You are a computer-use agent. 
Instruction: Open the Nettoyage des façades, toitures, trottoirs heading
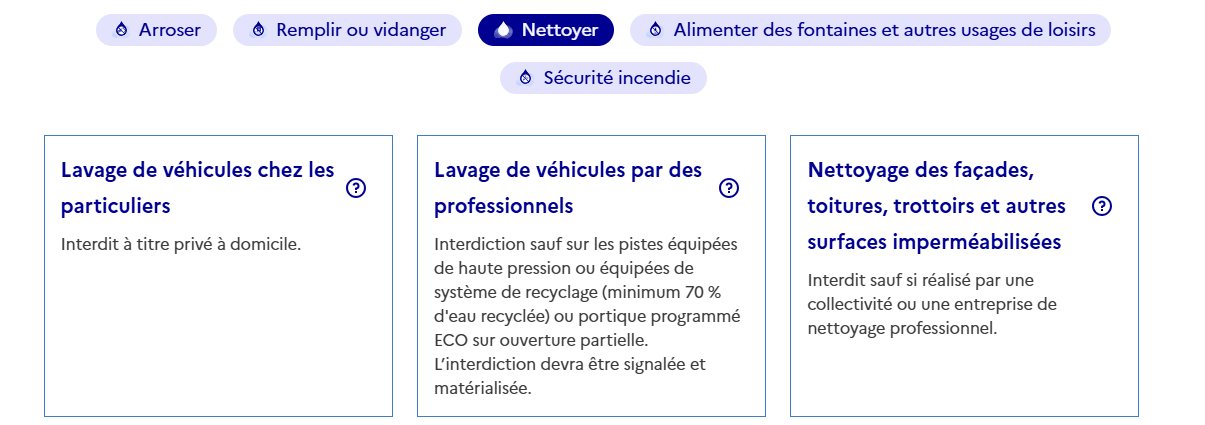(937, 206)
